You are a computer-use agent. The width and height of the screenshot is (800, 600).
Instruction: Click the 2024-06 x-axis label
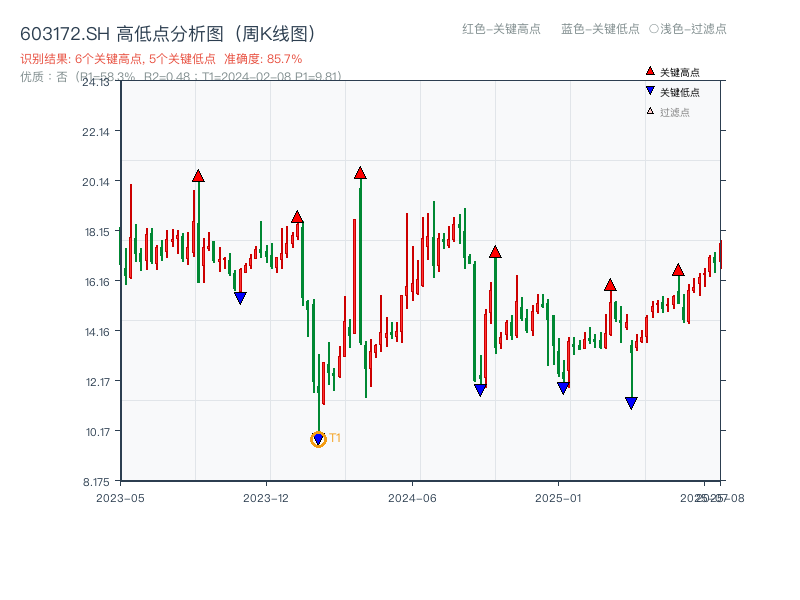[x=413, y=496]
